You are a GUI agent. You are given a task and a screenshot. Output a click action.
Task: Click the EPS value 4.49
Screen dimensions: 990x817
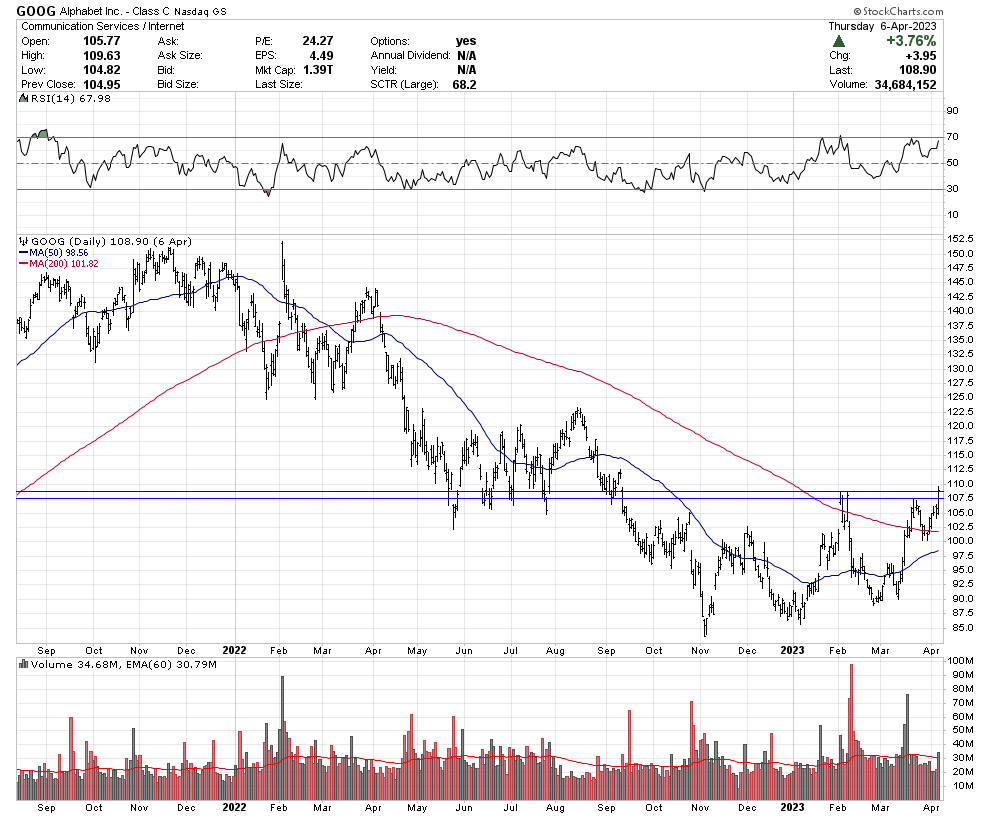[x=321, y=56]
